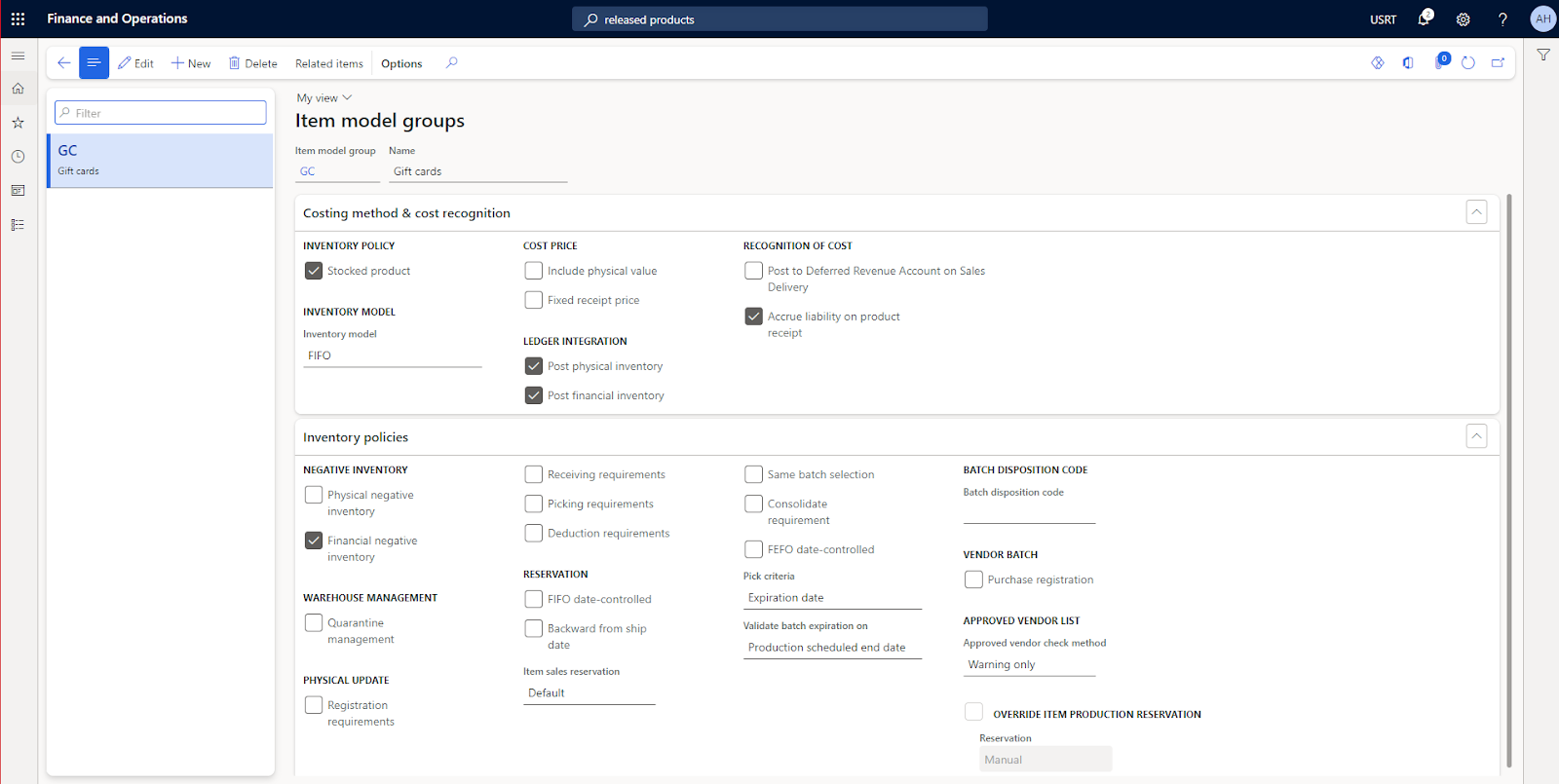
Task: Collapse the Inventory policies section
Action: point(1476,436)
